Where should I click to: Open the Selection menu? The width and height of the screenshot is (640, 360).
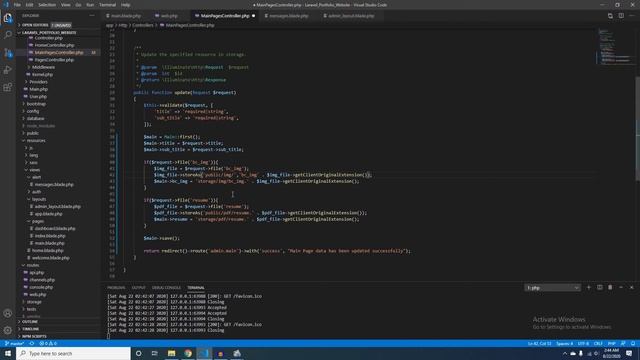47,5
